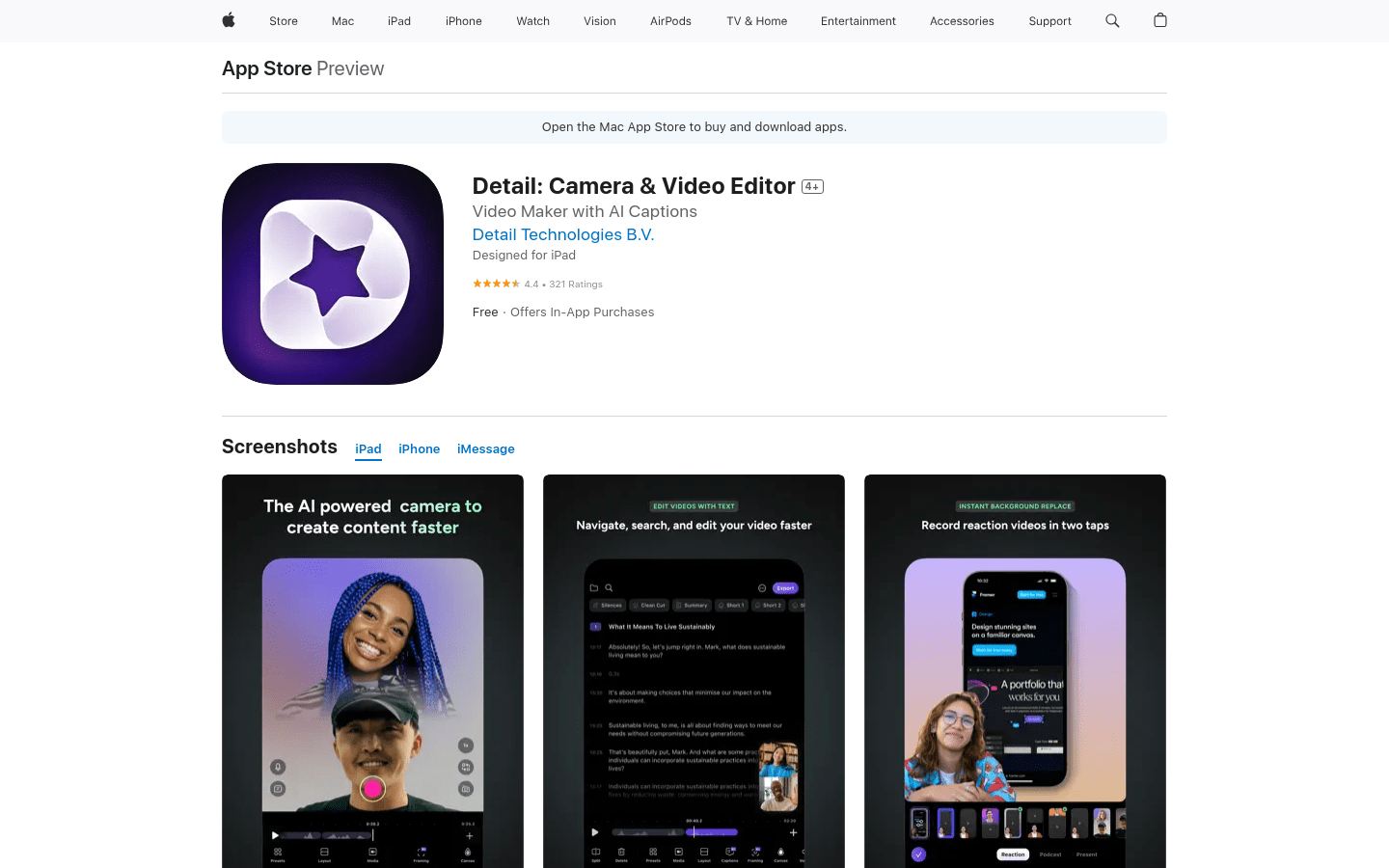The image size is (1389, 868).
Task: Open the AirPods menu
Action: coord(670,21)
